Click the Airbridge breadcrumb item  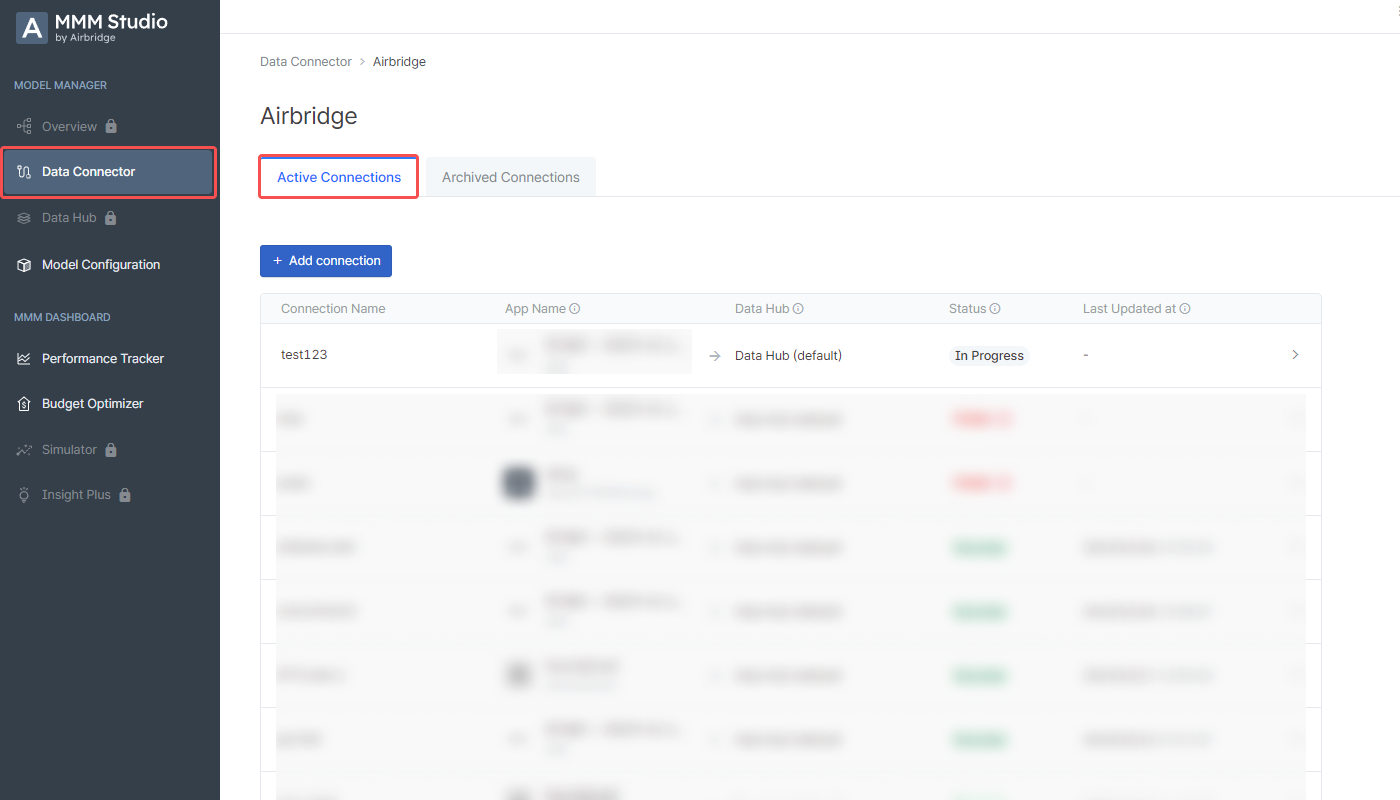click(x=399, y=62)
